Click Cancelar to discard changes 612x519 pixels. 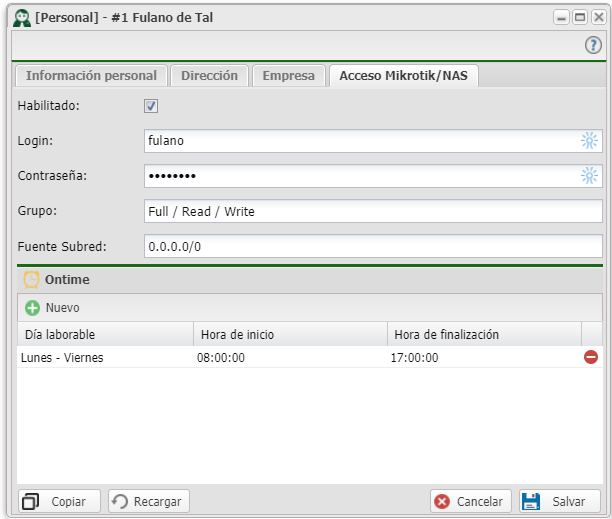point(471,501)
